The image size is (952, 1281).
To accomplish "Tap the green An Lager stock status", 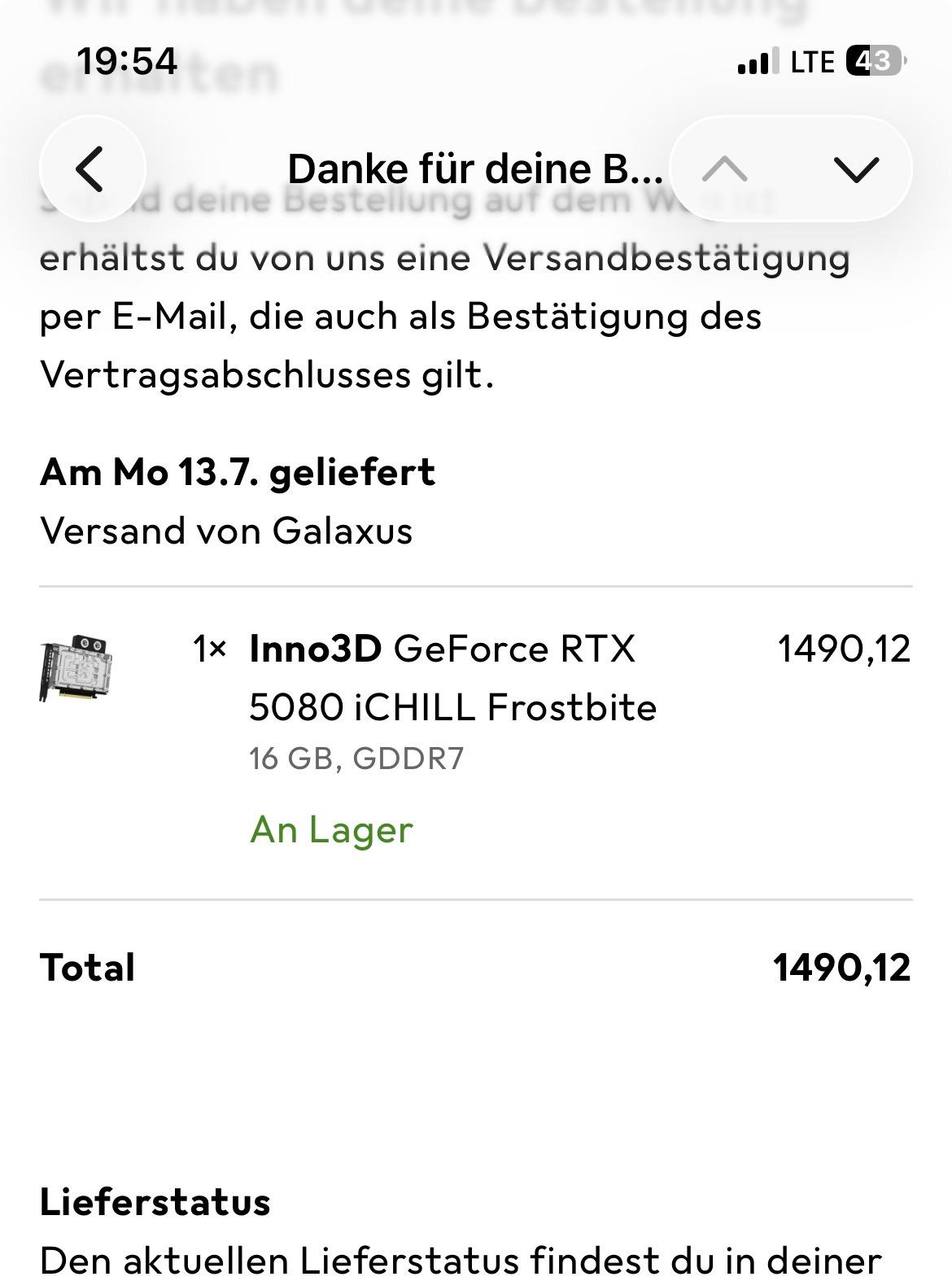I will click(x=331, y=830).
